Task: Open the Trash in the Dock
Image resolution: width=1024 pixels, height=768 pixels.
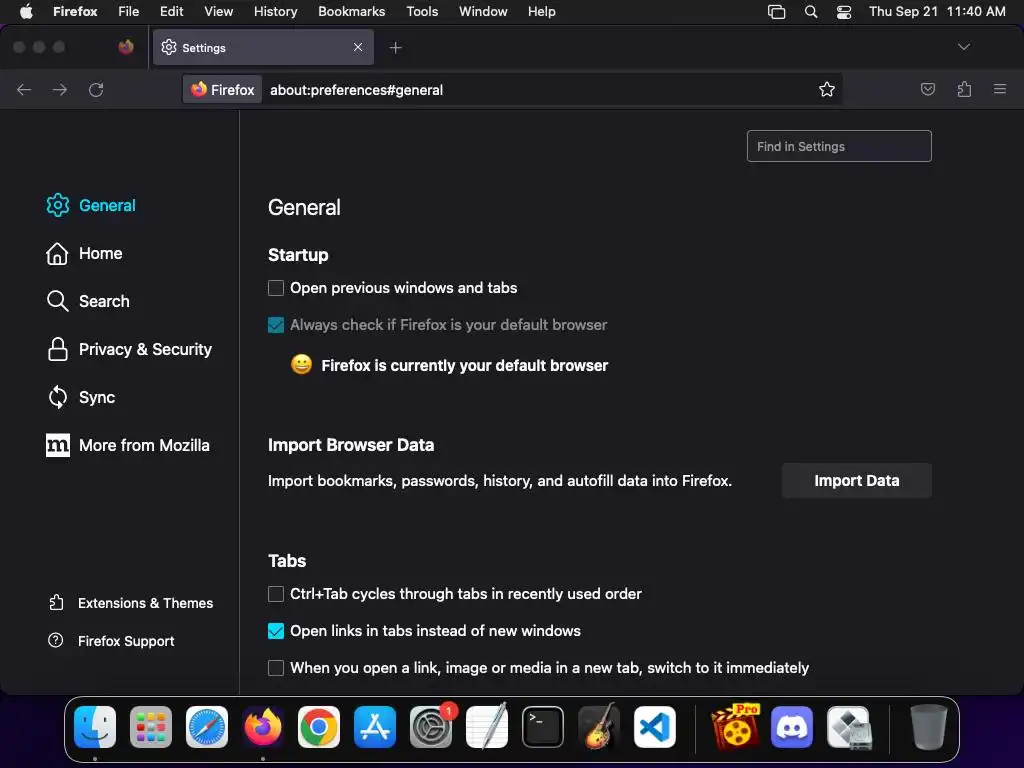Action: click(928, 727)
